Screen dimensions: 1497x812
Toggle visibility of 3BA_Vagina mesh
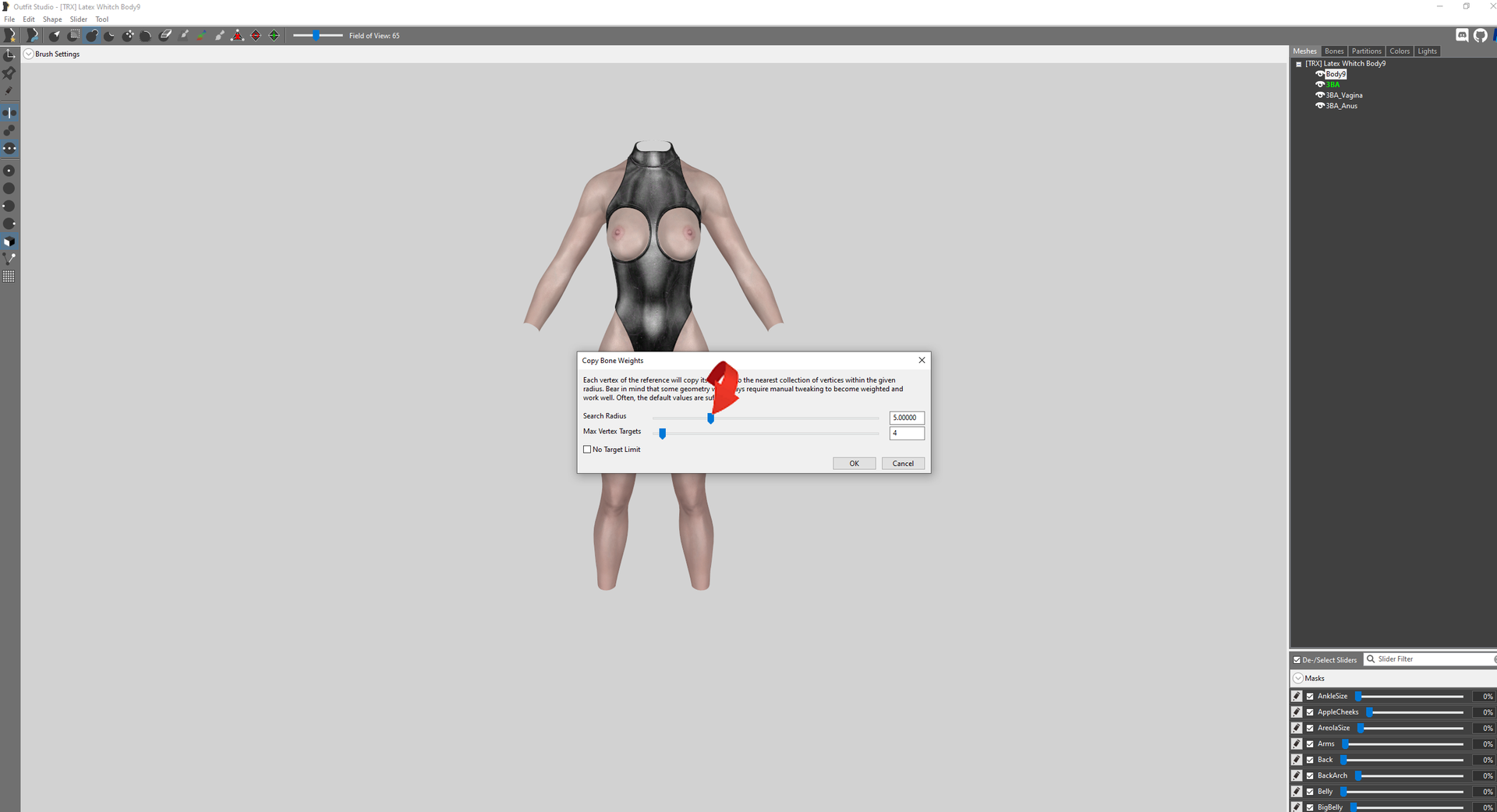[1320, 95]
